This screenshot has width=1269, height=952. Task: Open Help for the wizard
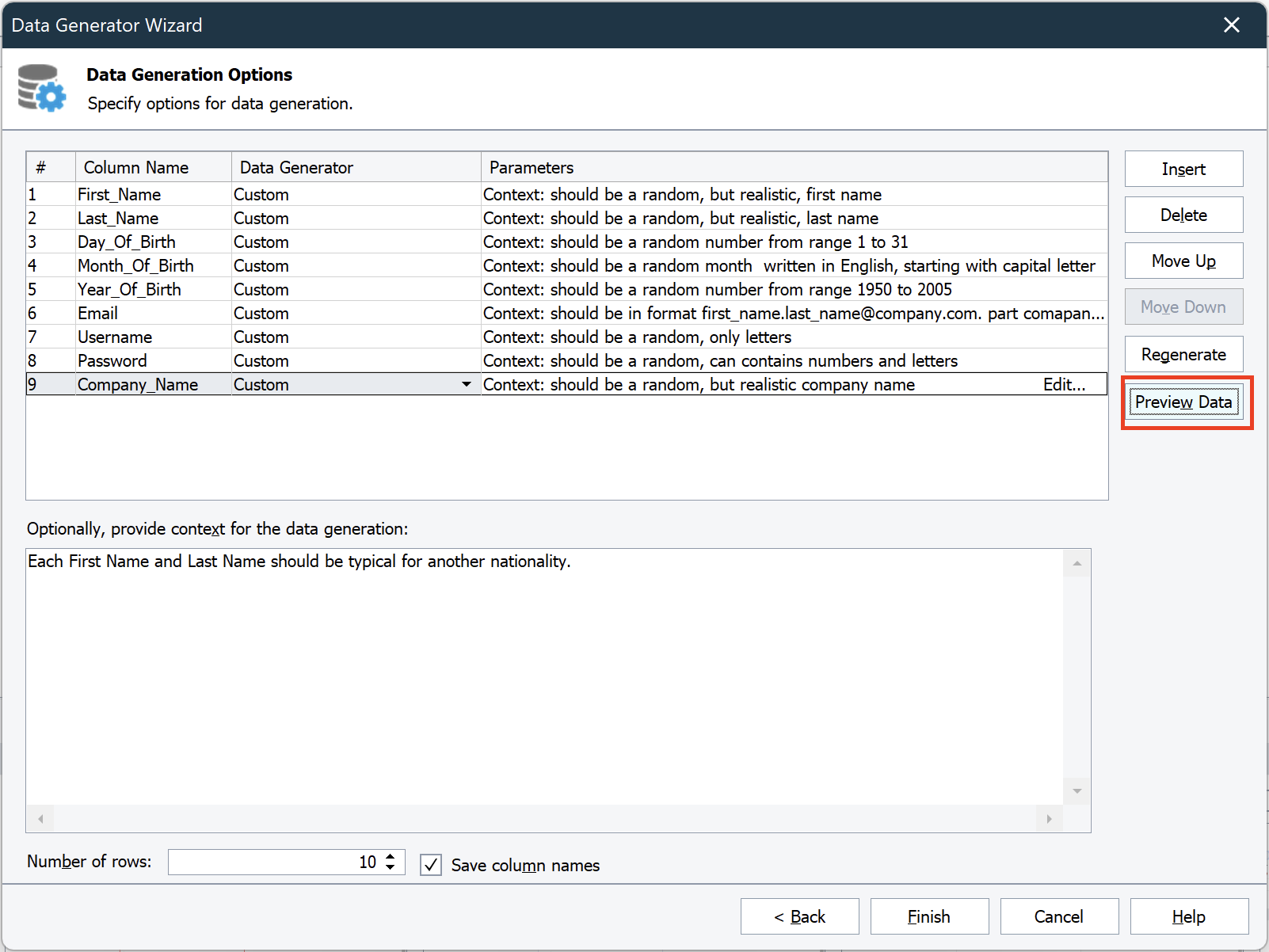coord(1189,916)
